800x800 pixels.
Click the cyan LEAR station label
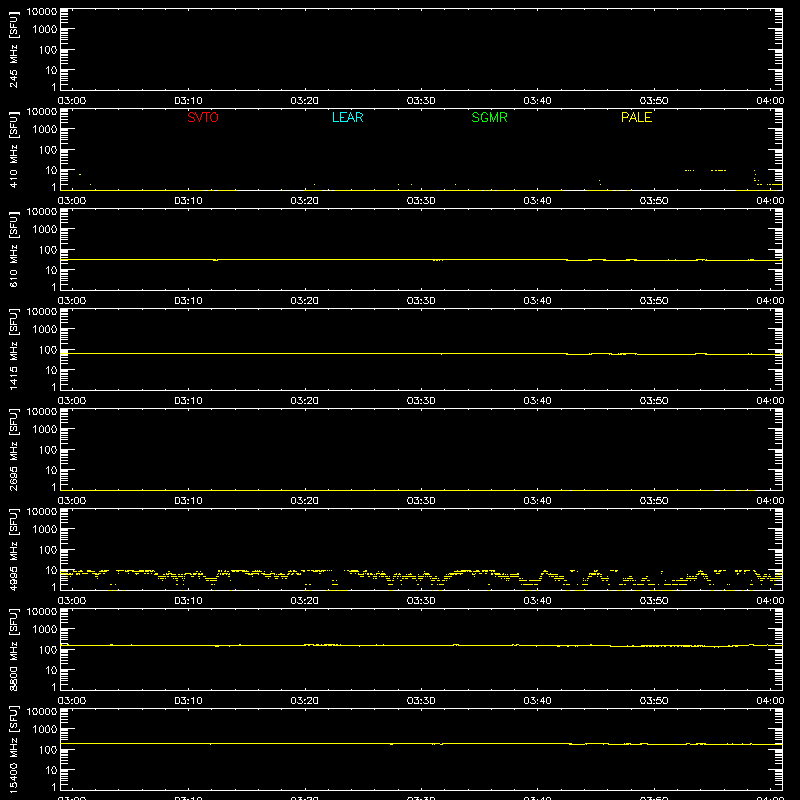(x=347, y=117)
